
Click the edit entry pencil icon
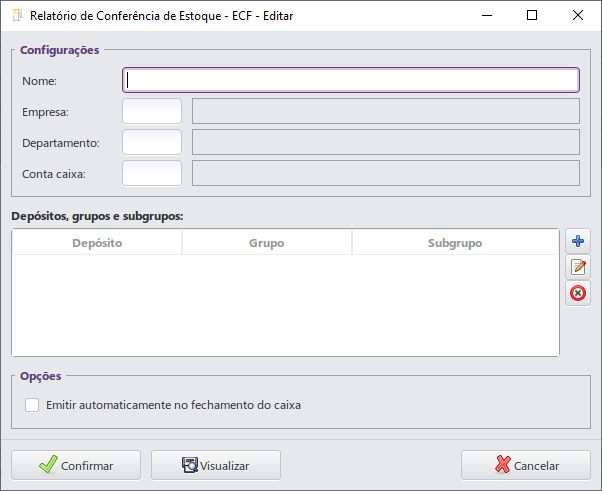point(577,267)
